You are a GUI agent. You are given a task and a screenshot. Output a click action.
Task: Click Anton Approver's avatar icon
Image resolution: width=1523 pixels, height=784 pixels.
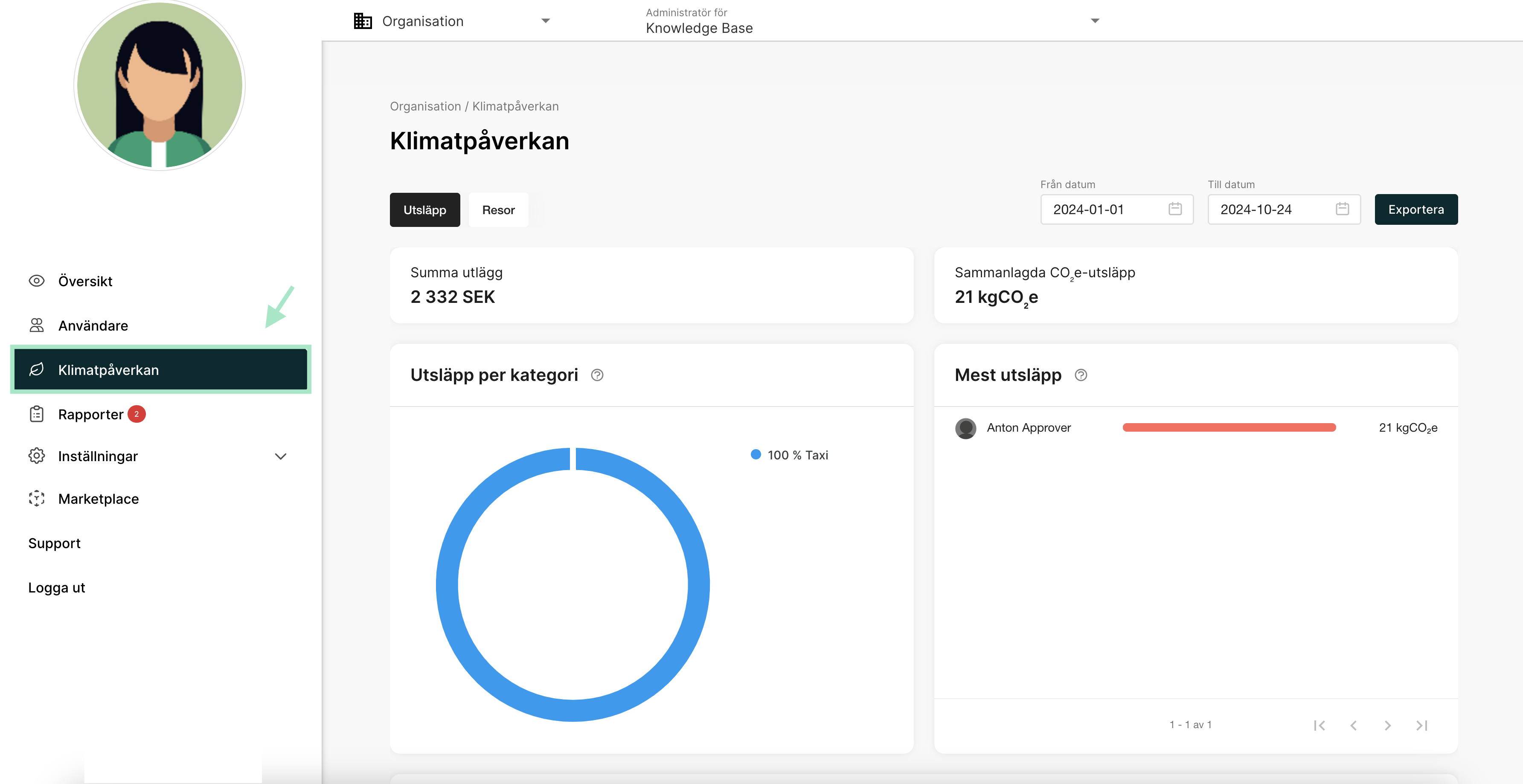pos(965,428)
